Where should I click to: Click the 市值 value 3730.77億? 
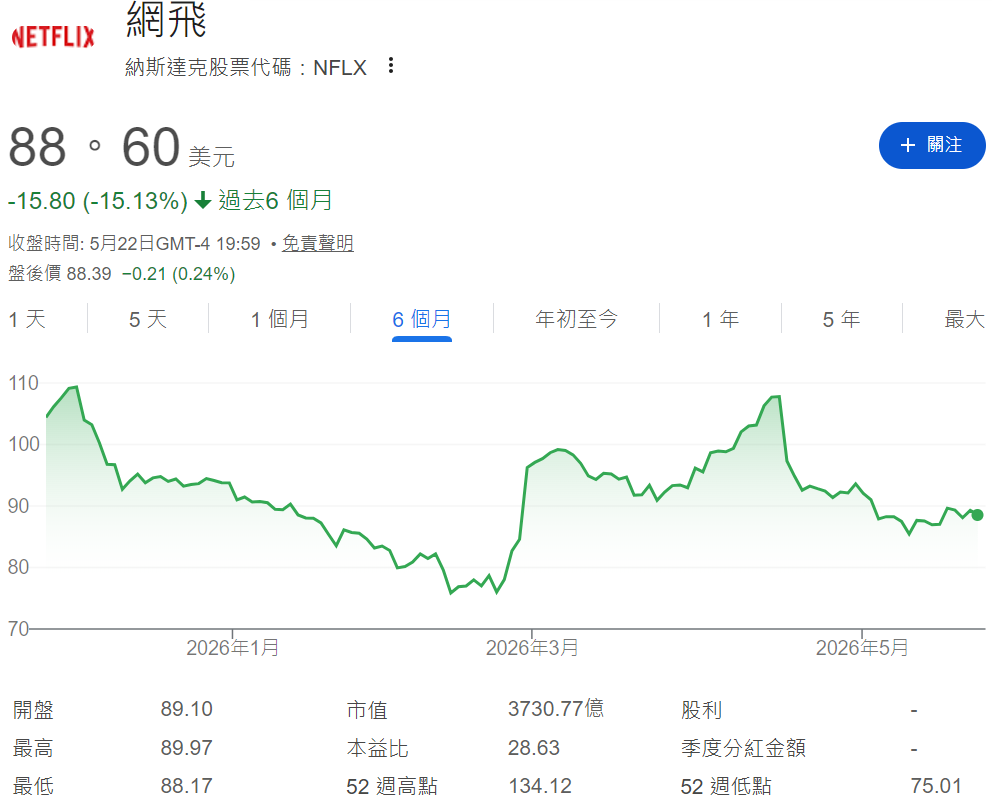(x=556, y=709)
